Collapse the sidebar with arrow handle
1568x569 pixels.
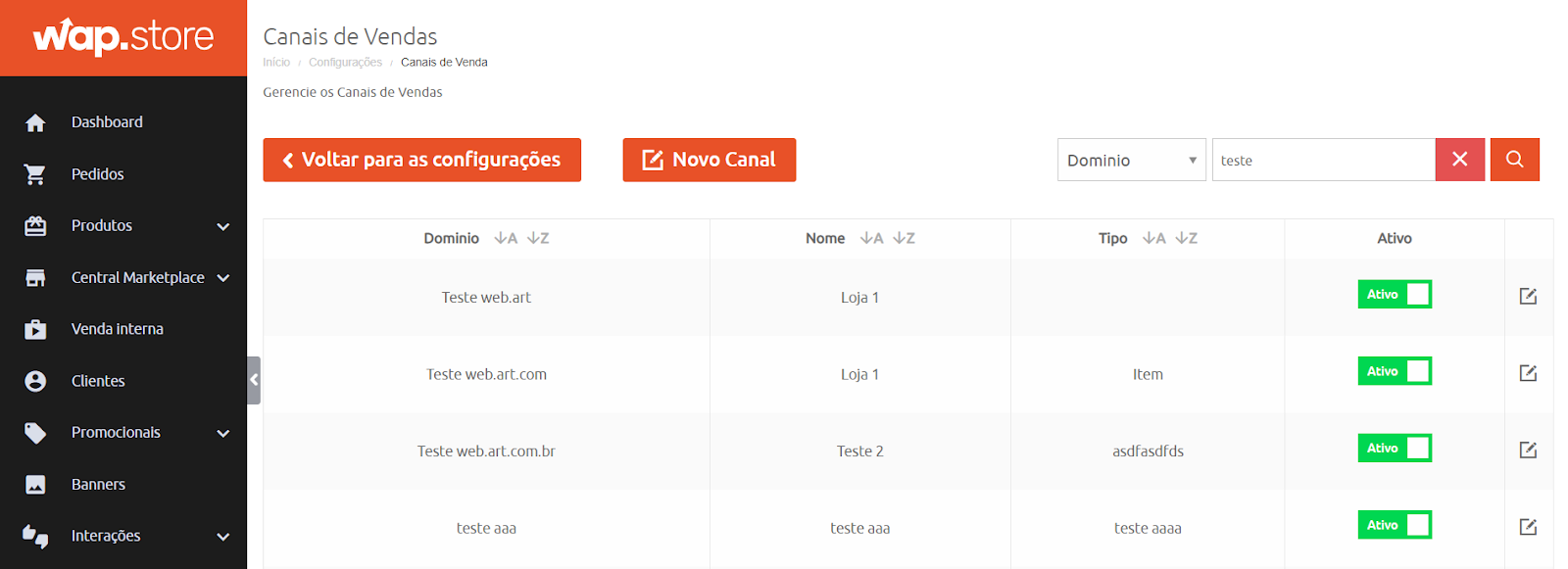254,380
